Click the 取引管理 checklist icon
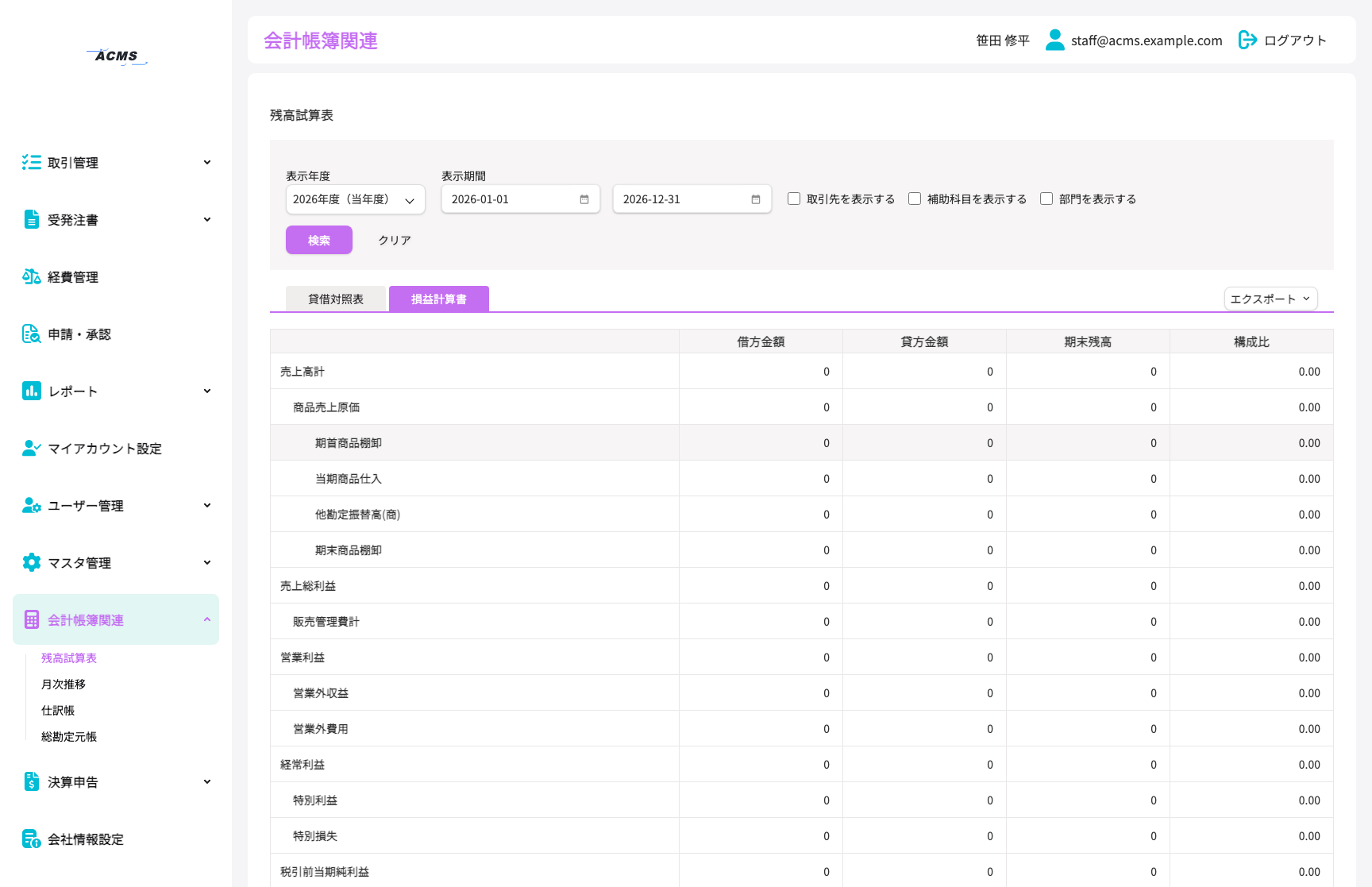The height and width of the screenshot is (887, 1372). point(32,163)
